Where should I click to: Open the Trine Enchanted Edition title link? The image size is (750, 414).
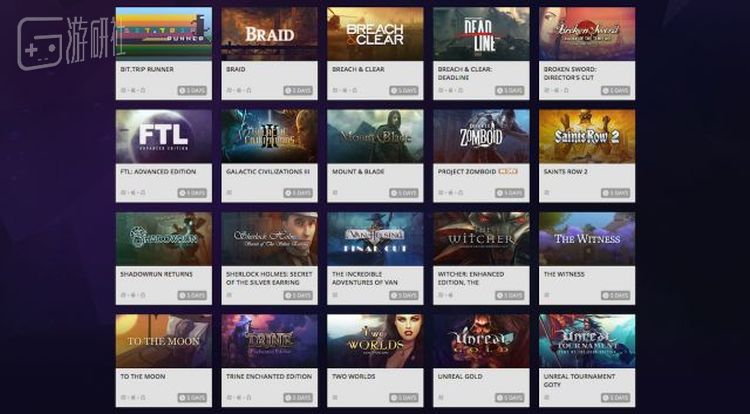point(269,377)
